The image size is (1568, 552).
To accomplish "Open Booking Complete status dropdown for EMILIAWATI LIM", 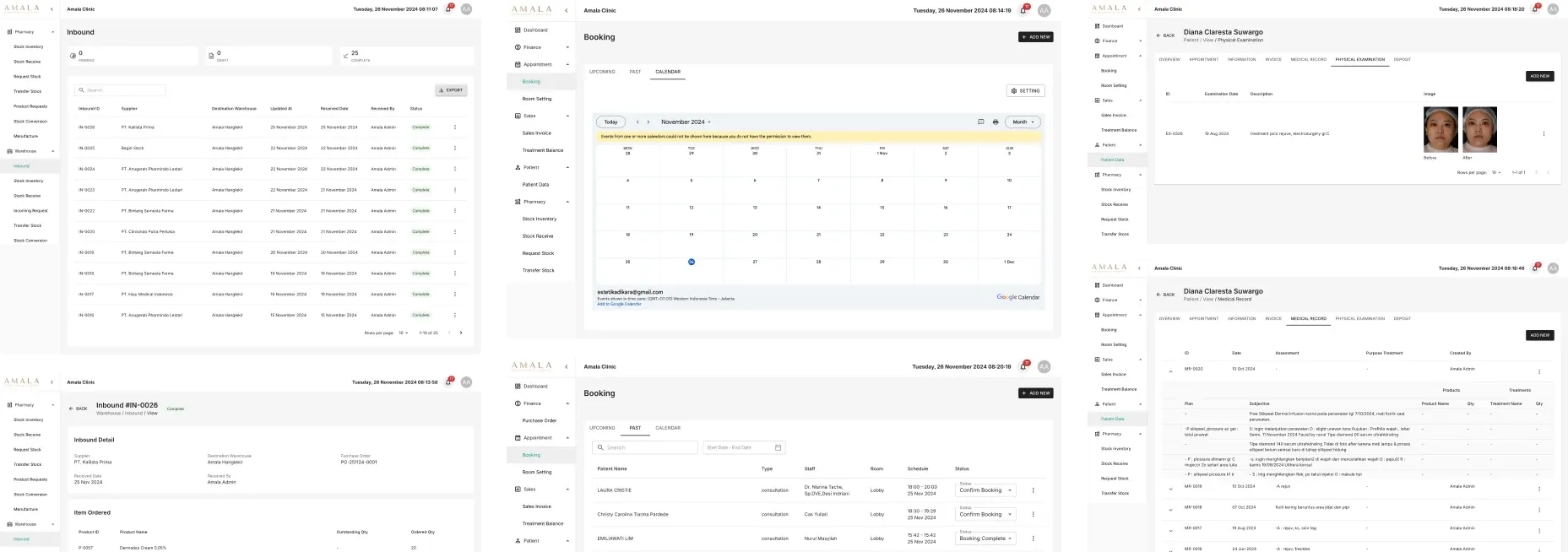I will point(985,538).
